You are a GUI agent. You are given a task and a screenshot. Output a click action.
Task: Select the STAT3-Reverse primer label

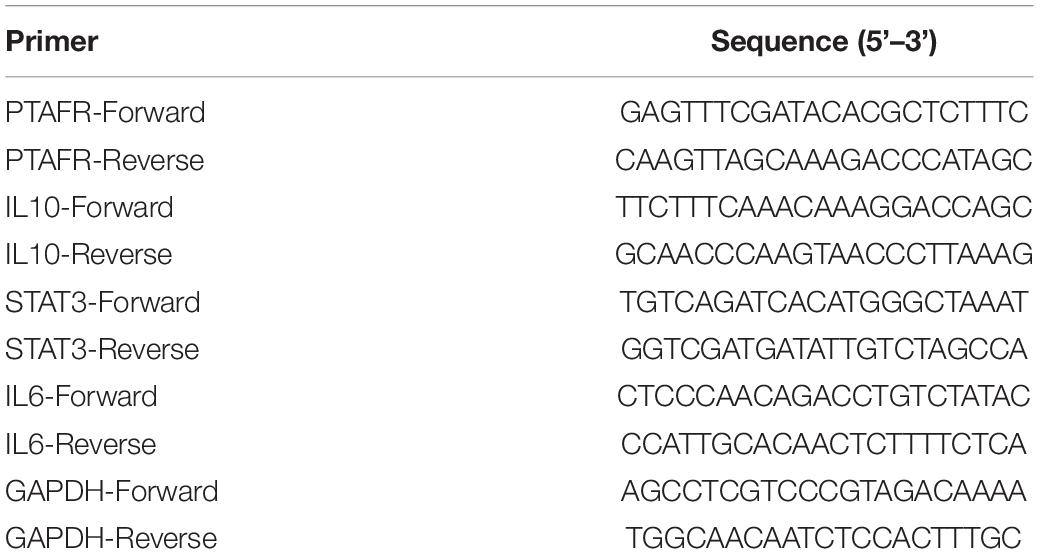[102, 349]
